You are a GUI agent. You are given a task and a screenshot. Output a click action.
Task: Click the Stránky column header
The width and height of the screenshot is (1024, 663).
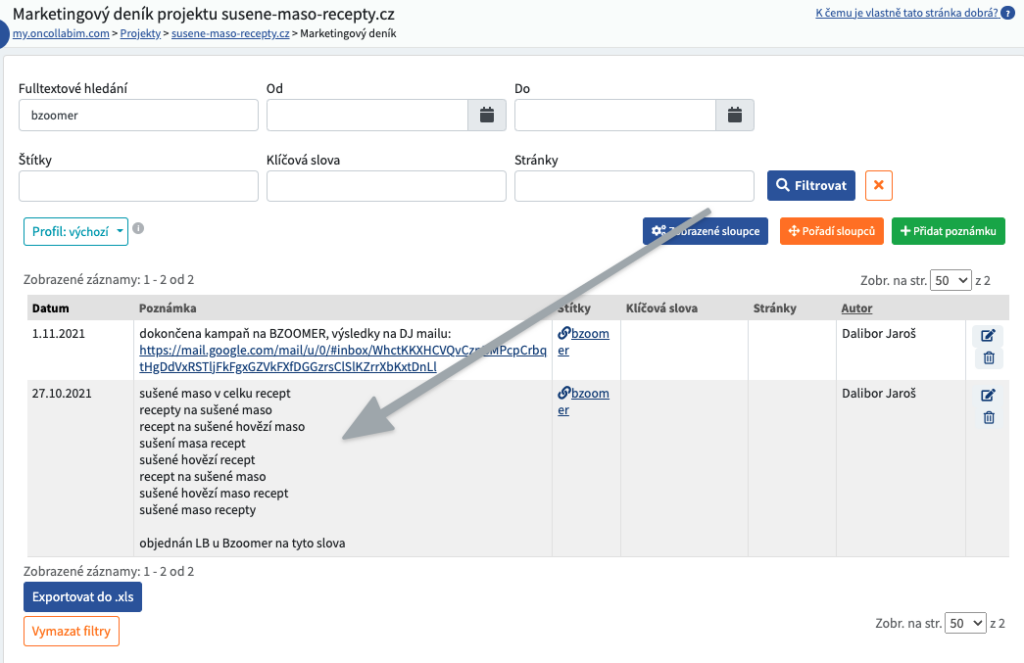pyautogui.click(x=775, y=308)
